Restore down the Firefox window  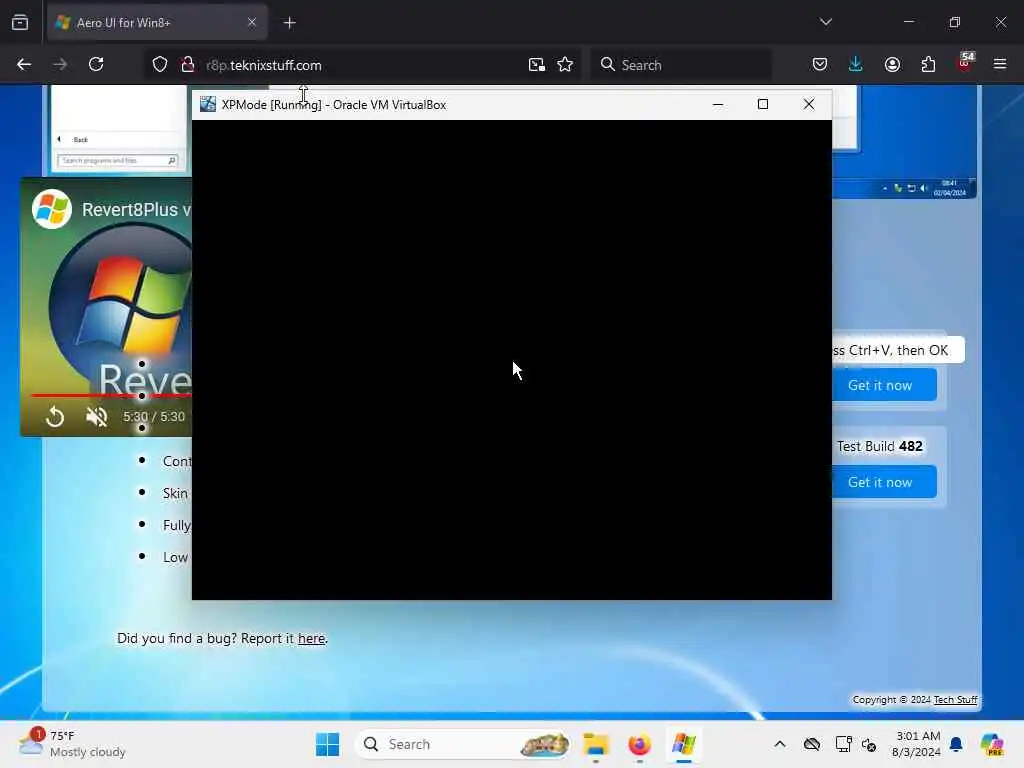(x=955, y=22)
